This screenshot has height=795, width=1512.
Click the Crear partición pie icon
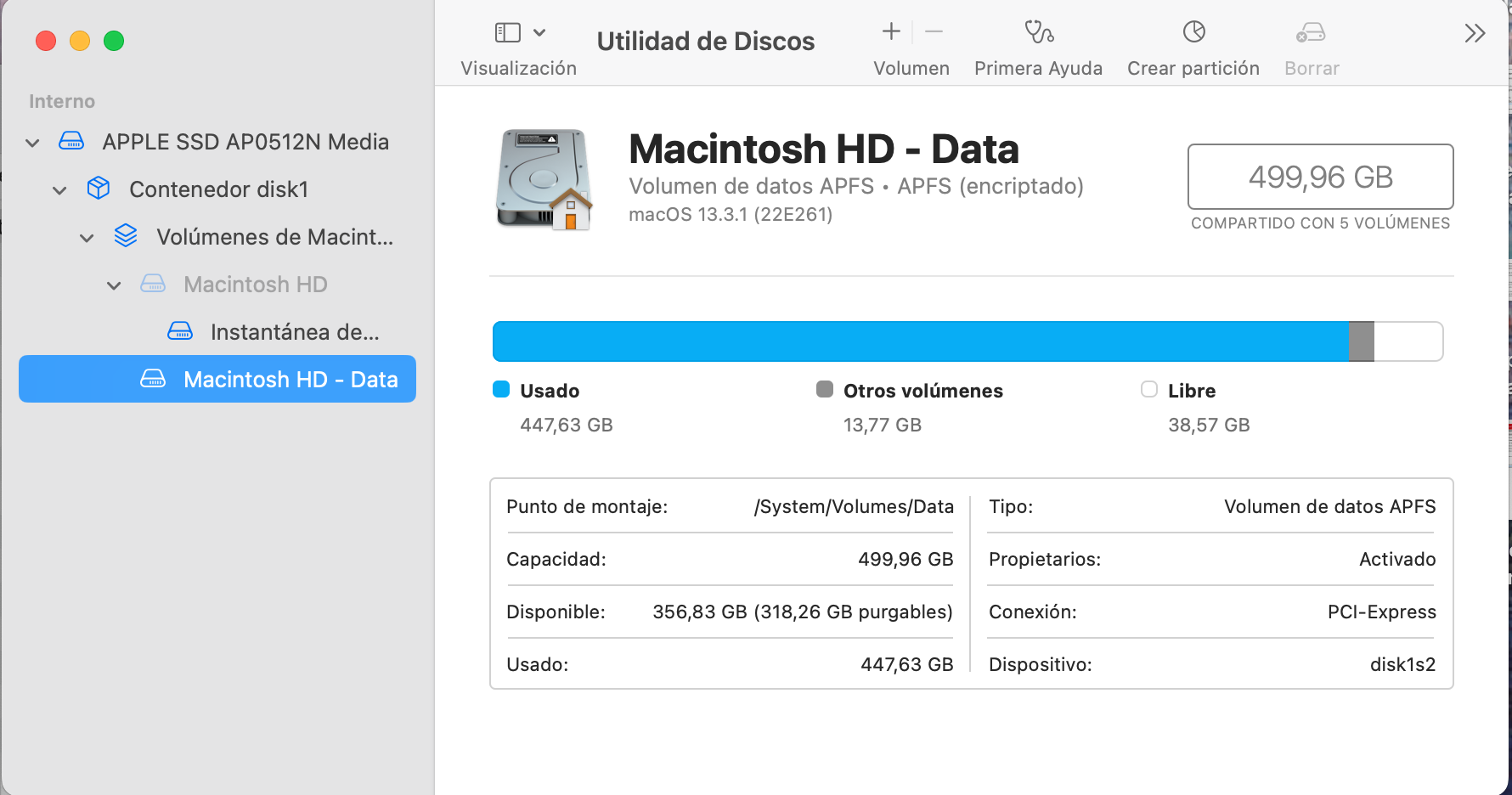coord(1193,32)
